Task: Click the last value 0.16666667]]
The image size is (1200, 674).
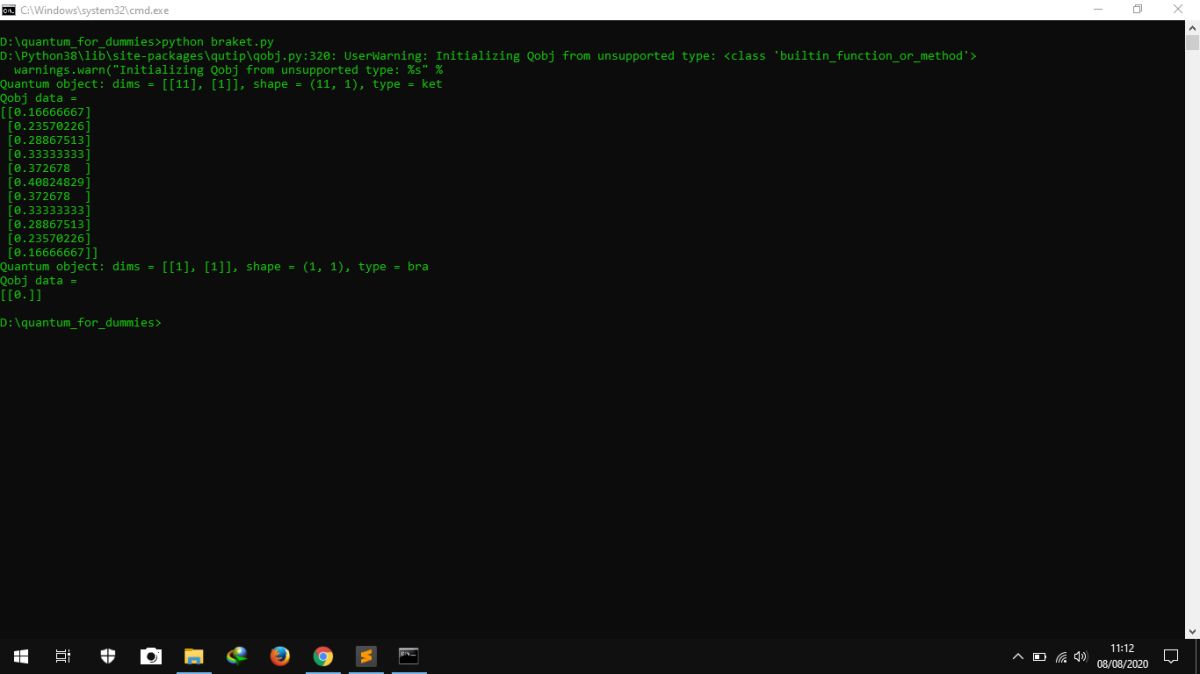Action: pos(56,252)
